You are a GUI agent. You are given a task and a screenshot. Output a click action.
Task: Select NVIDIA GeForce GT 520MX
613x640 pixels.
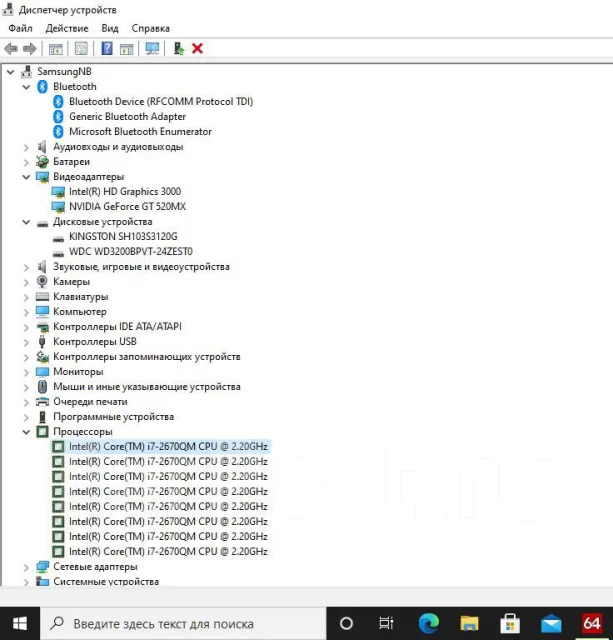(x=127, y=207)
